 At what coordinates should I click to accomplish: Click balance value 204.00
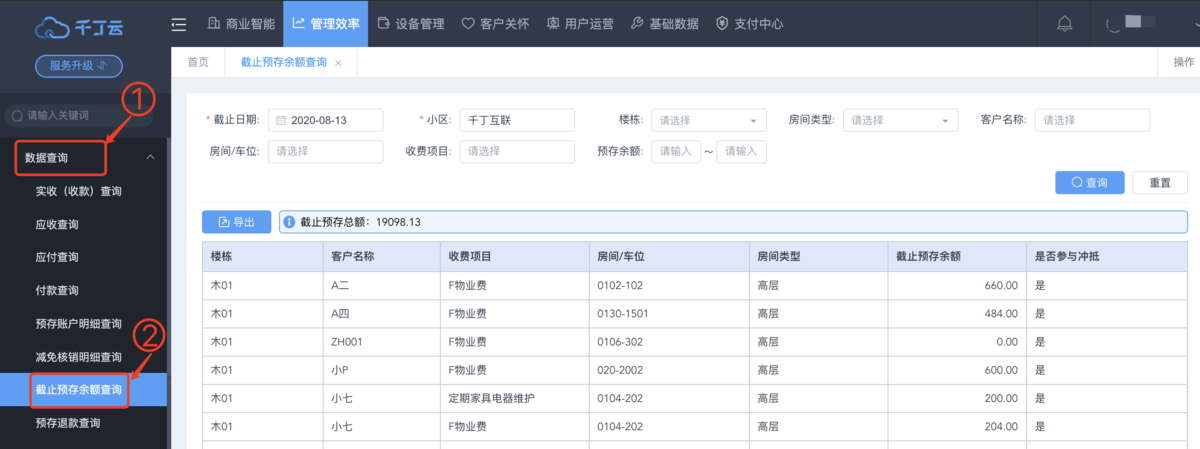tap(1001, 425)
